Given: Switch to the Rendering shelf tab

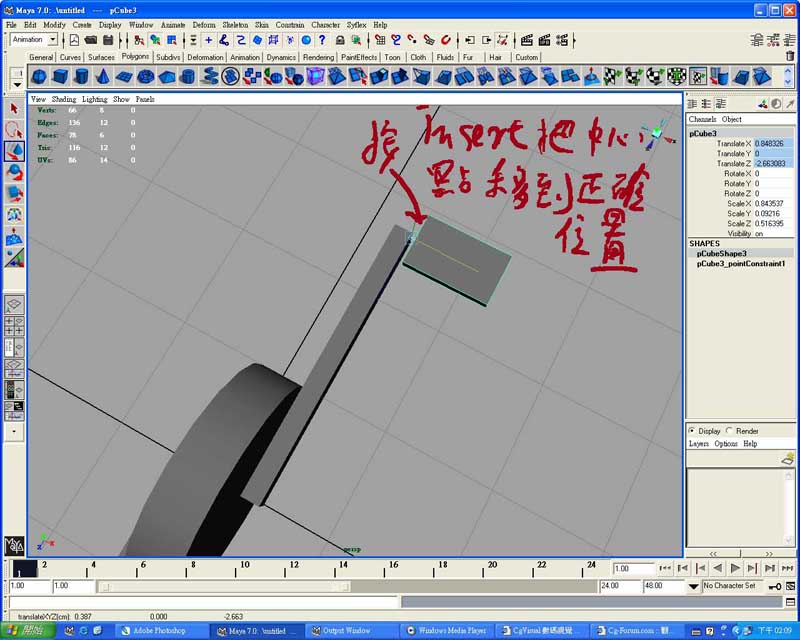Looking at the screenshot, I should click(x=318, y=57).
